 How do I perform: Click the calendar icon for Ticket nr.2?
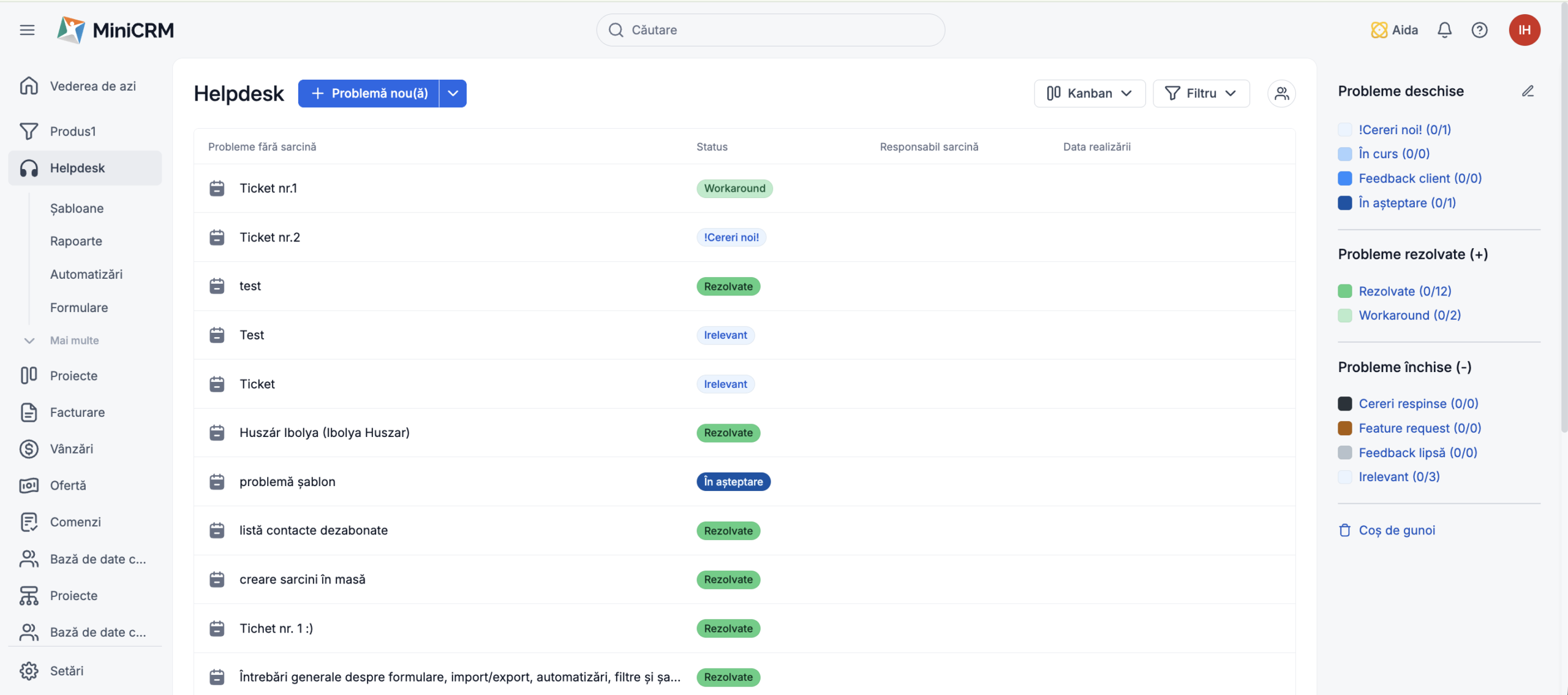click(x=217, y=237)
